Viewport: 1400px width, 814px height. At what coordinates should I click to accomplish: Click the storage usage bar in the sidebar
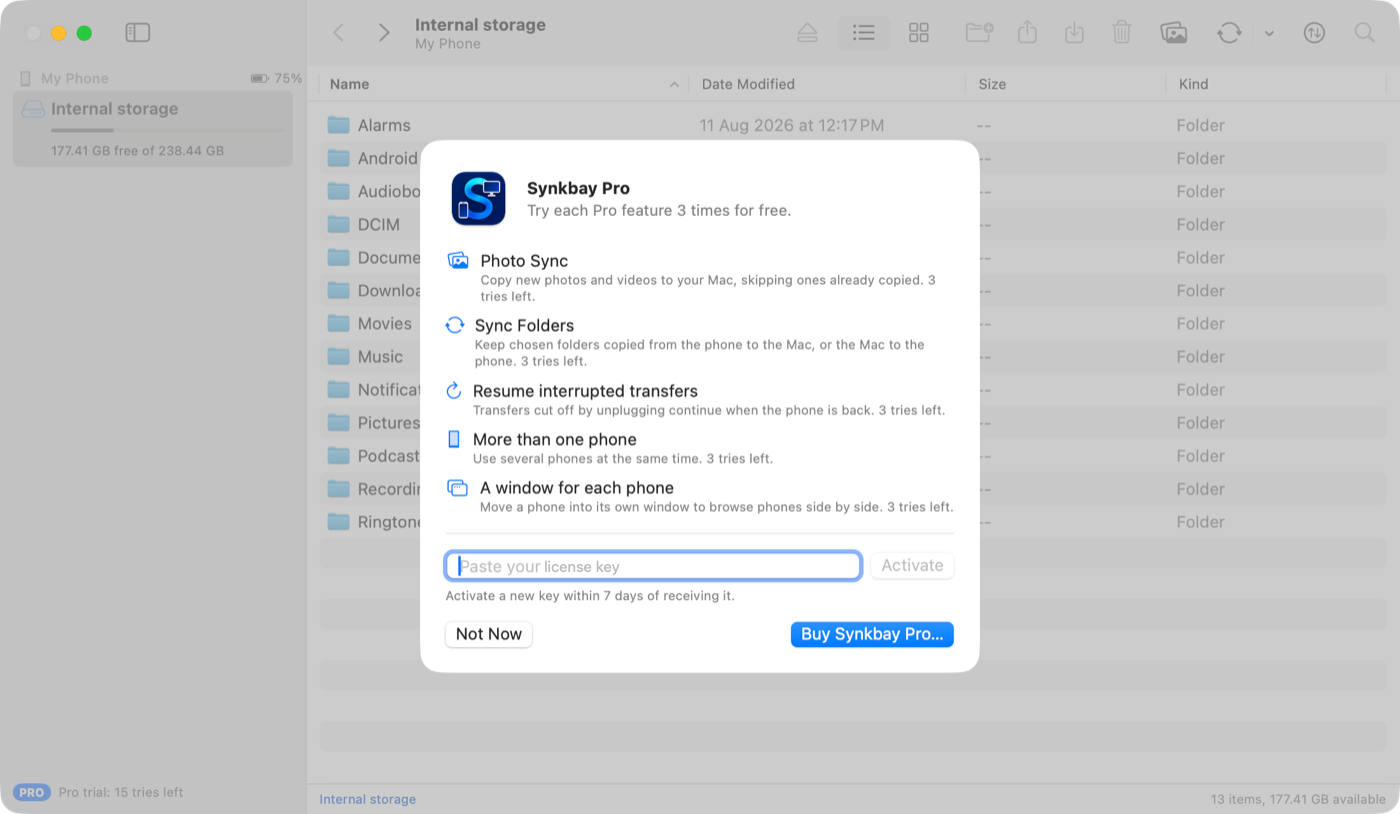coord(167,130)
